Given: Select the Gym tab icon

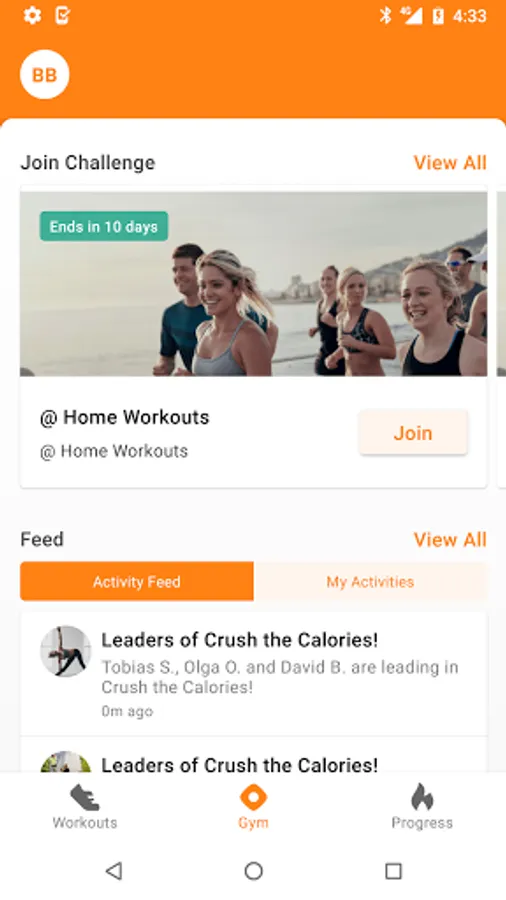Looking at the screenshot, I should click(253, 798).
